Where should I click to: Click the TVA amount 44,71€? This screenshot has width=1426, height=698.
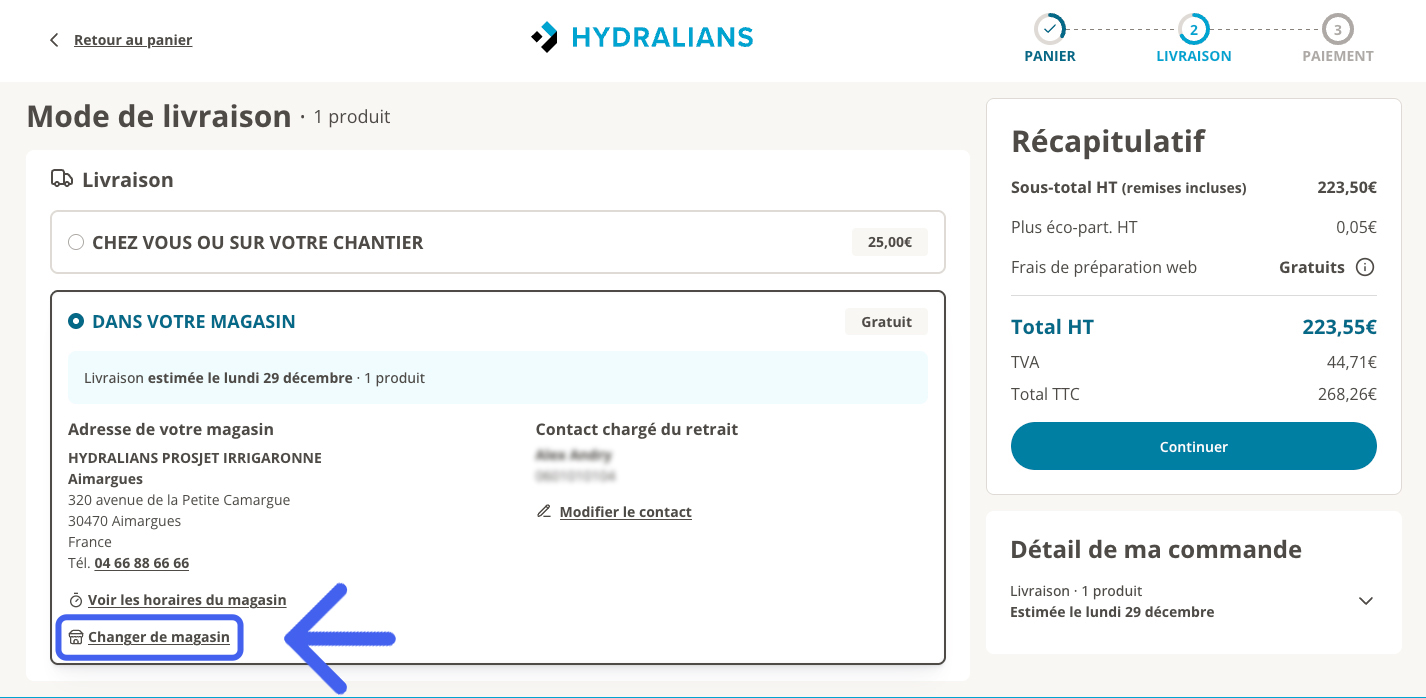point(1352,362)
